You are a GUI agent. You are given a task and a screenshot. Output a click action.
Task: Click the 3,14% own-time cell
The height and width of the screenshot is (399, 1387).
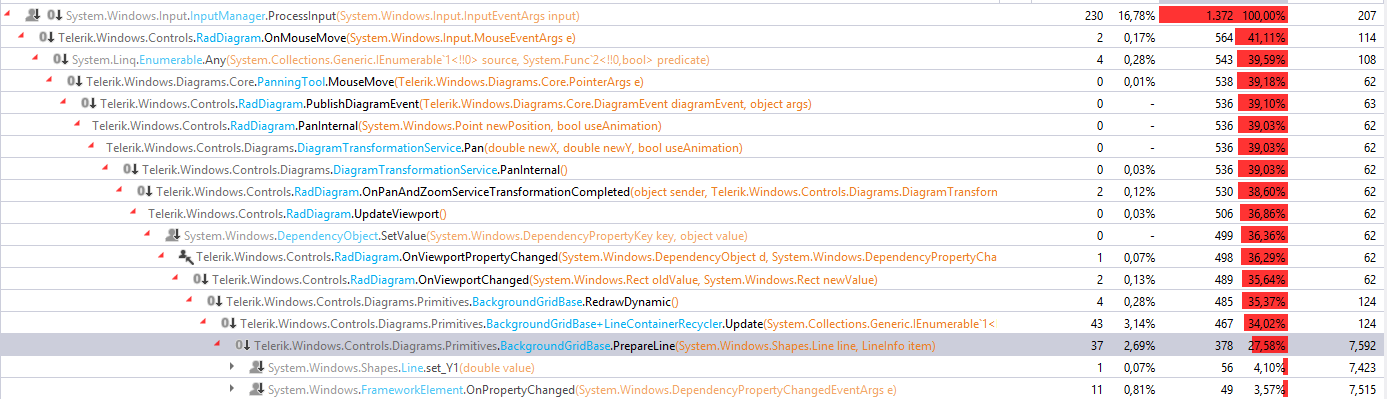[x=1140, y=323]
